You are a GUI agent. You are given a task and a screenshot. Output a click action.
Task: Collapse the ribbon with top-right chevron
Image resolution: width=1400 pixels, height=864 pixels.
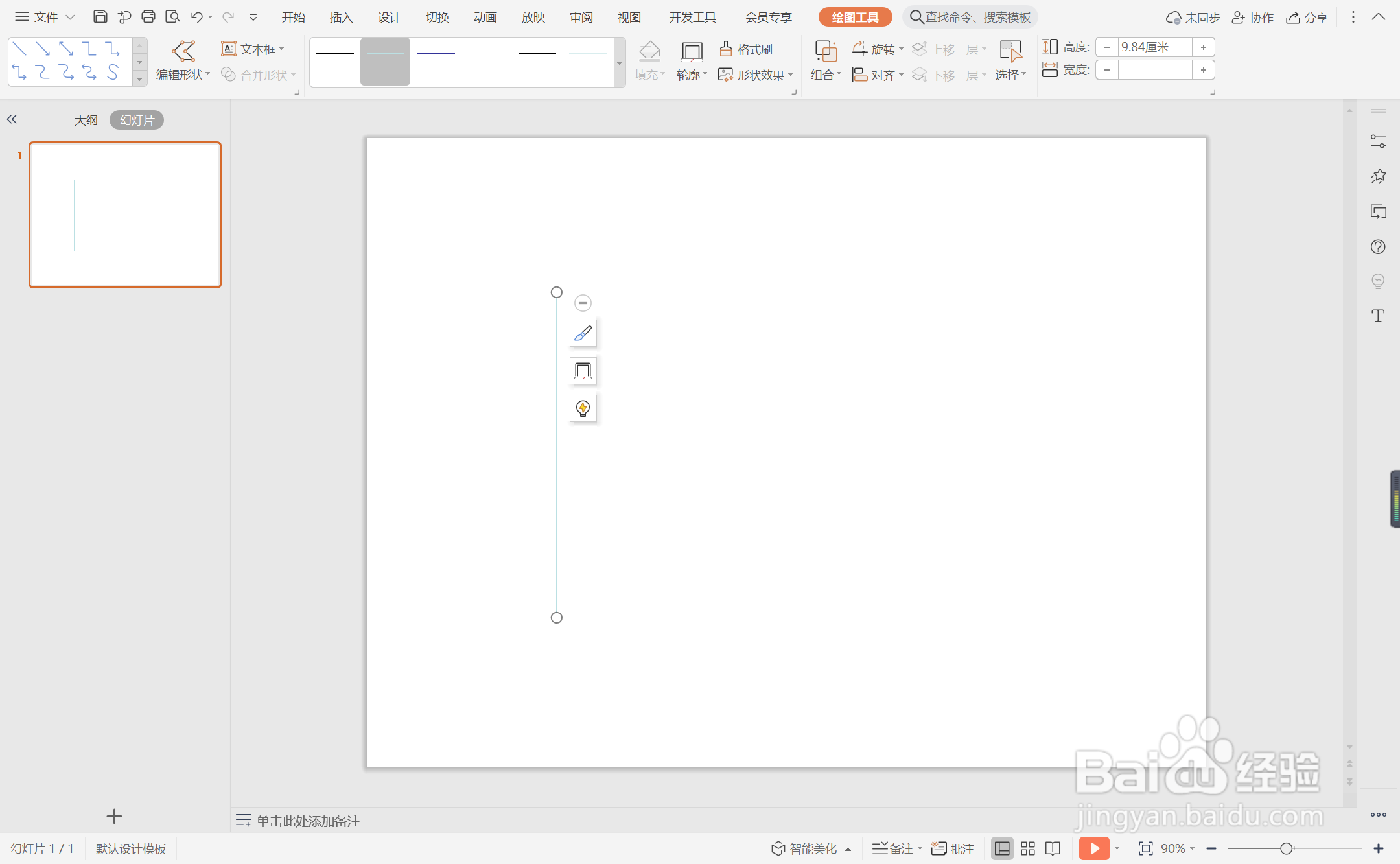tap(1379, 17)
